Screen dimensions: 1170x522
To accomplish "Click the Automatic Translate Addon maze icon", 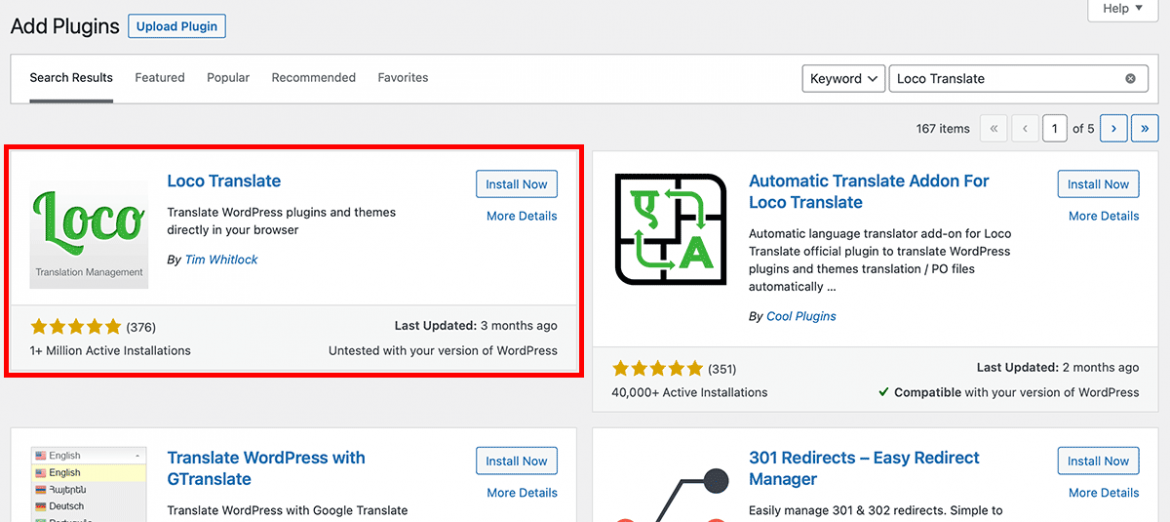I will [x=670, y=229].
